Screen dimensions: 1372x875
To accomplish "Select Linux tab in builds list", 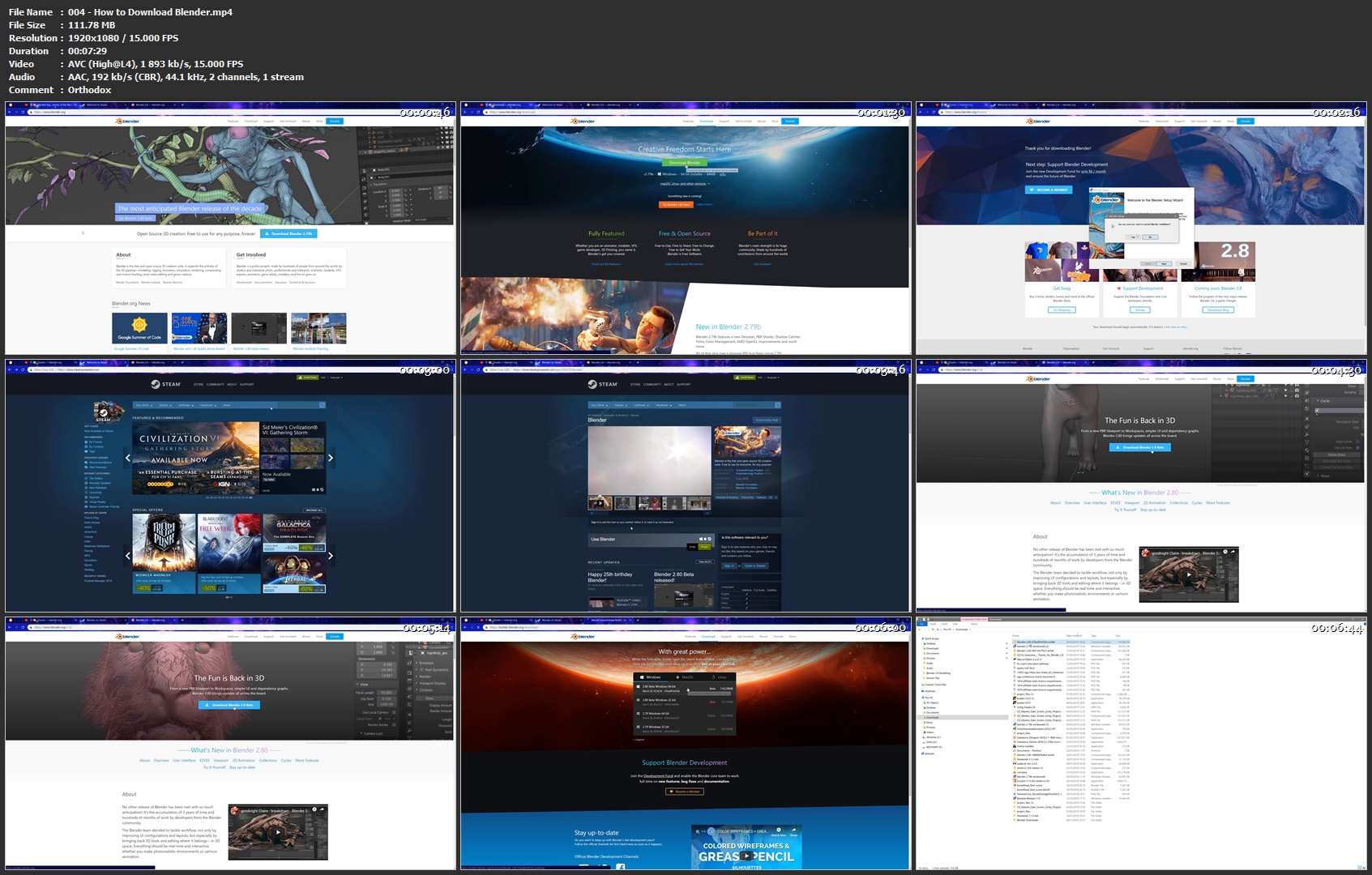I will tap(719, 677).
